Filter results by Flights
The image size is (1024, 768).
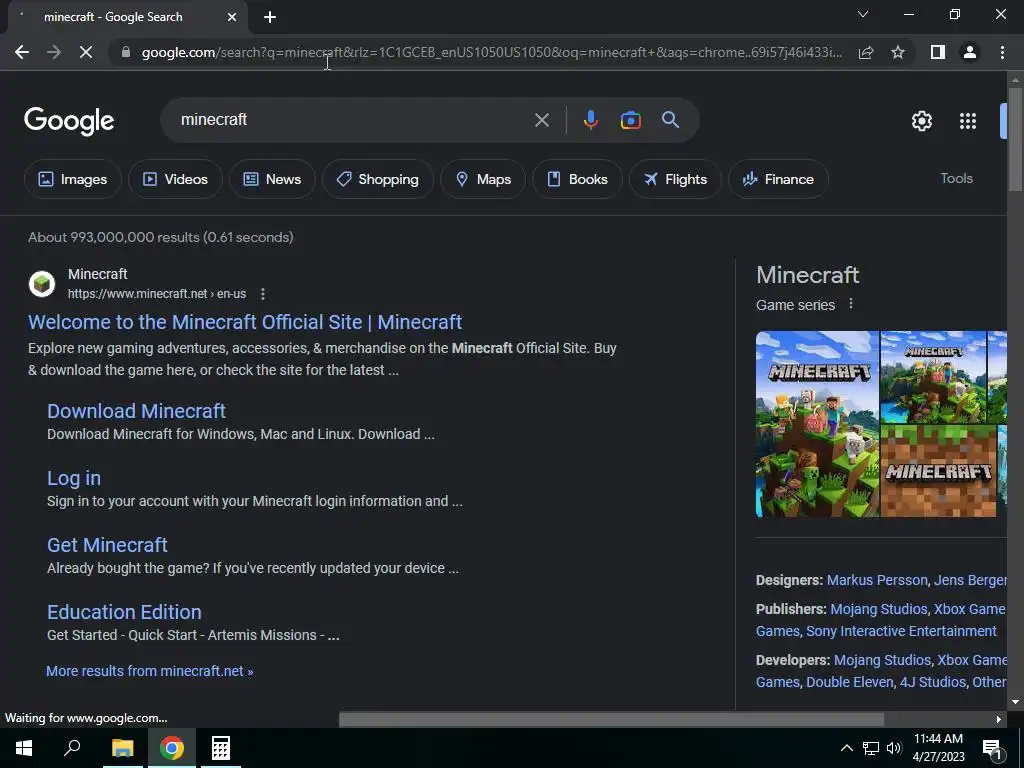pyautogui.click(x=675, y=179)
